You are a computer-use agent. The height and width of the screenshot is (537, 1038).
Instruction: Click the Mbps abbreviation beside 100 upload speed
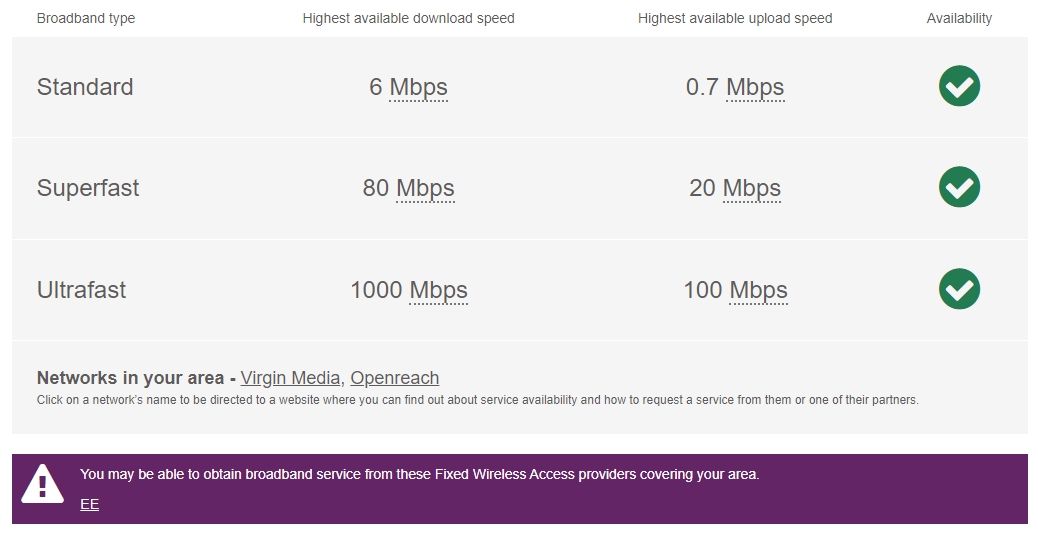point(758,290)
